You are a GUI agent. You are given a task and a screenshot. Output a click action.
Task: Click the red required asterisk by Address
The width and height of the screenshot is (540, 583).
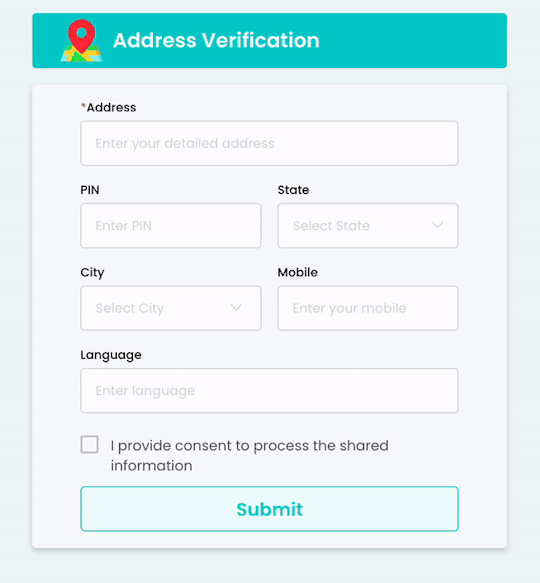coord(83,106)
